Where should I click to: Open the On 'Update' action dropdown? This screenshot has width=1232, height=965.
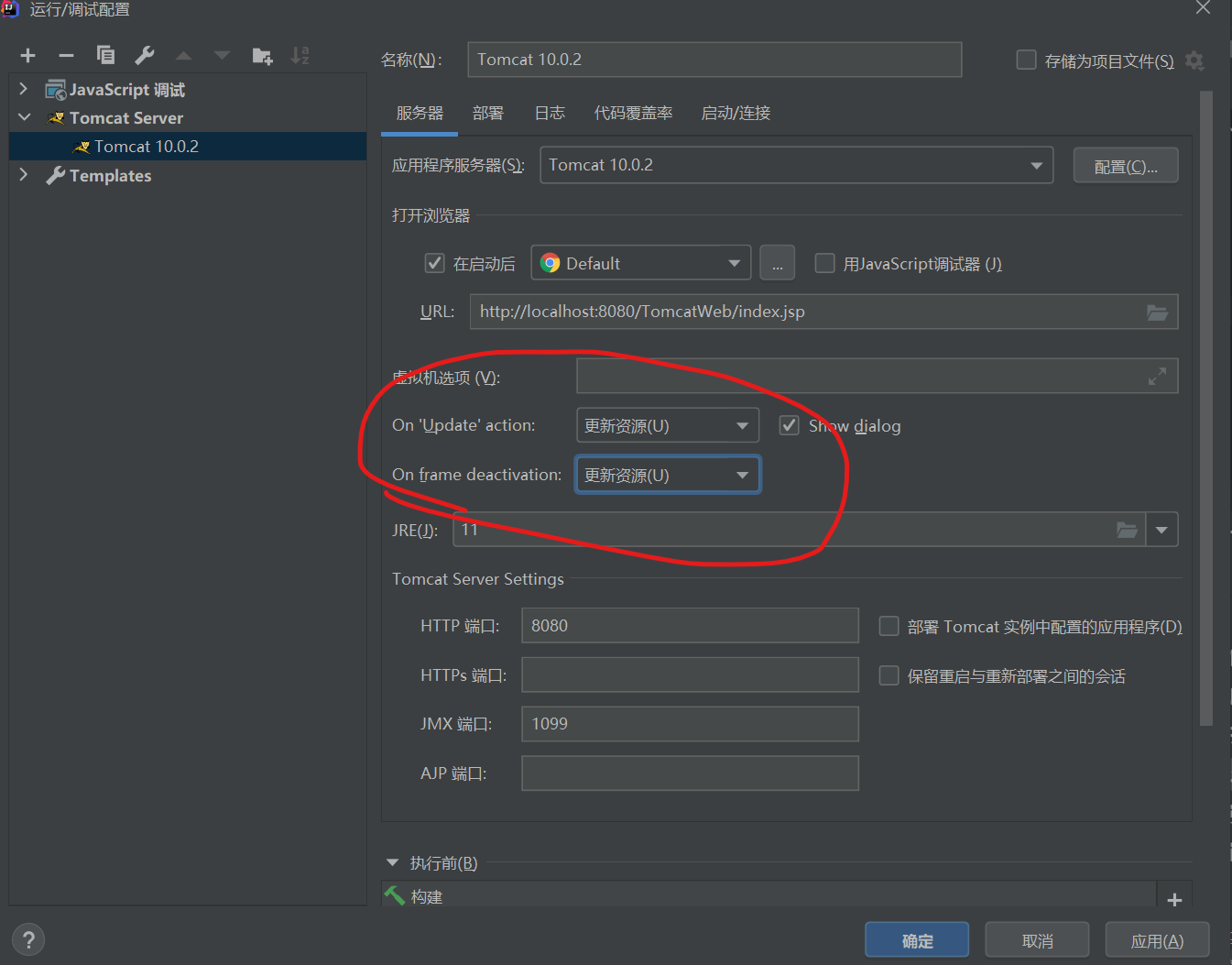[668, 425]
